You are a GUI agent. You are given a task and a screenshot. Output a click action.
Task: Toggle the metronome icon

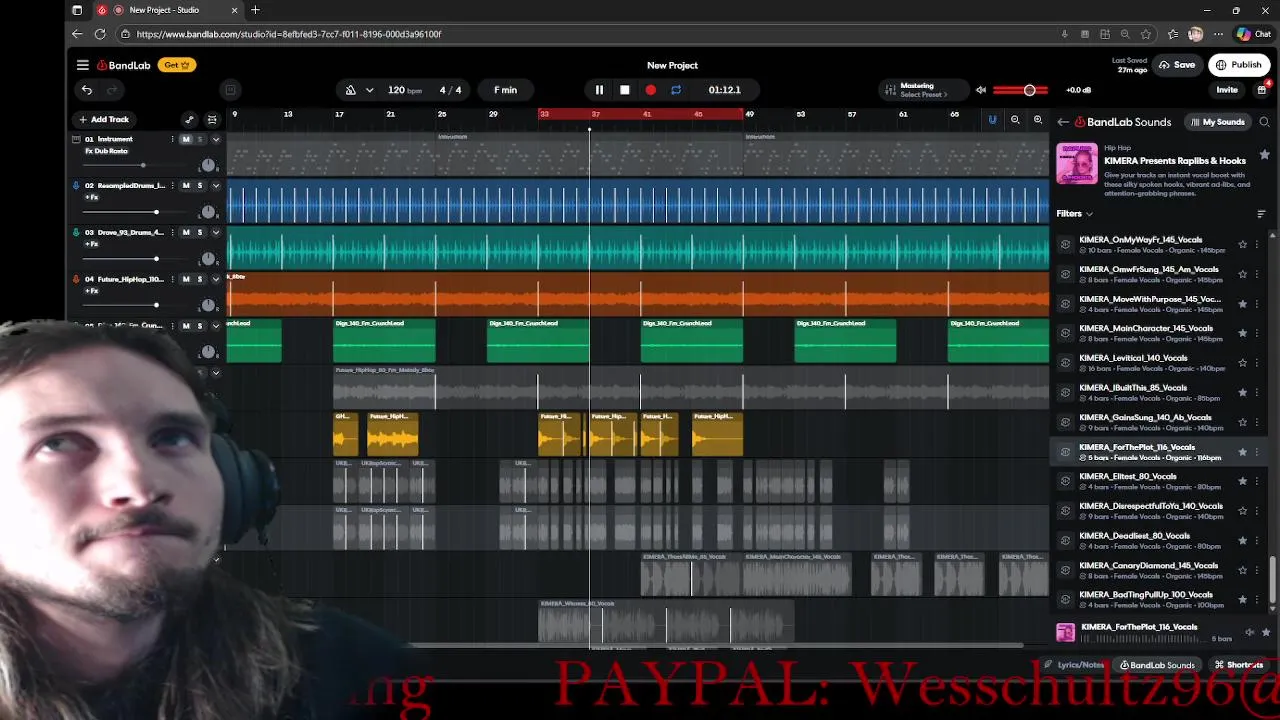[x=350, y=90]
